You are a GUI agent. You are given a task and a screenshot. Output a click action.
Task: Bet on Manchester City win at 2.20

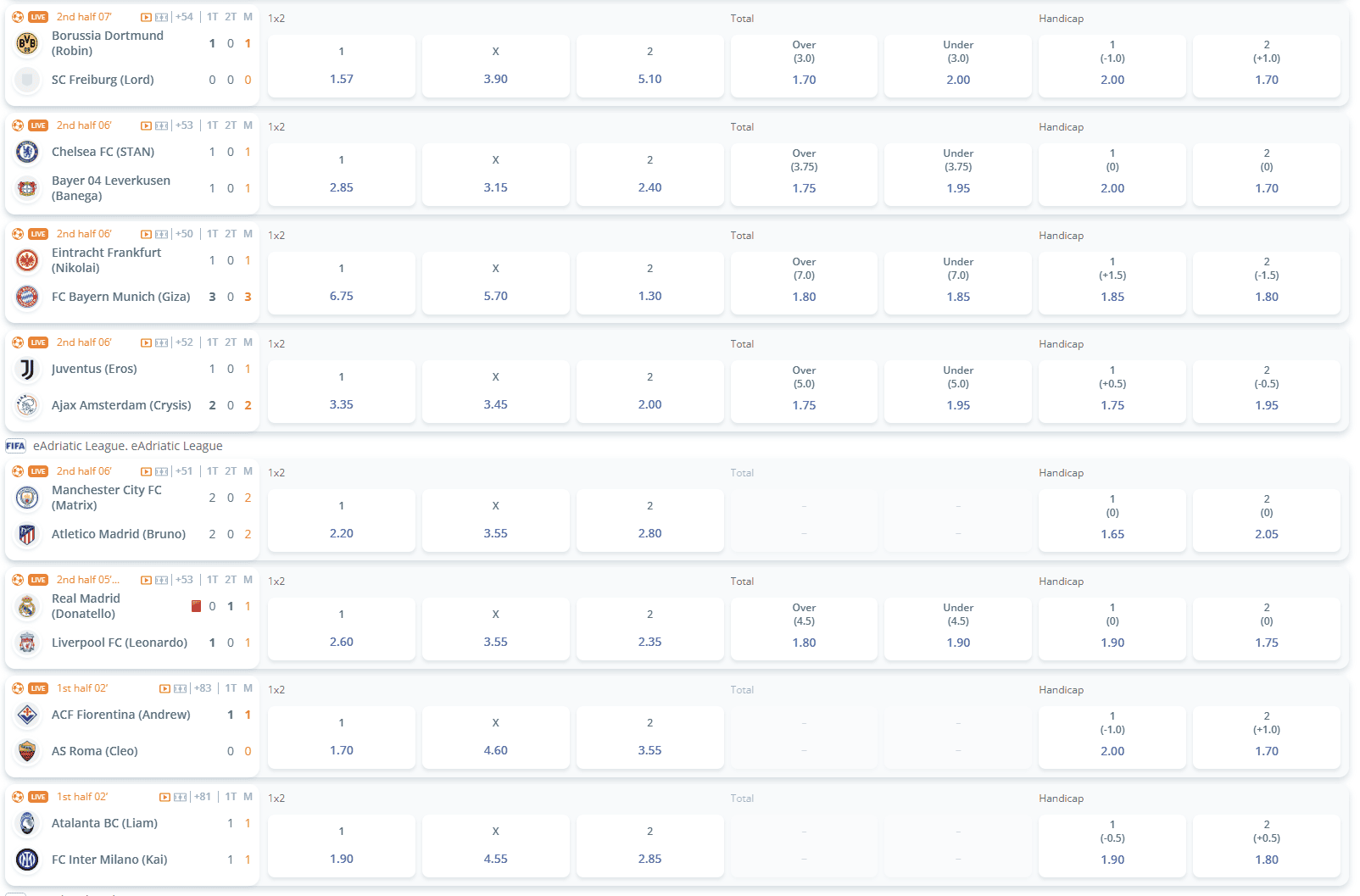pyautogui.click(x=342, y=520)
